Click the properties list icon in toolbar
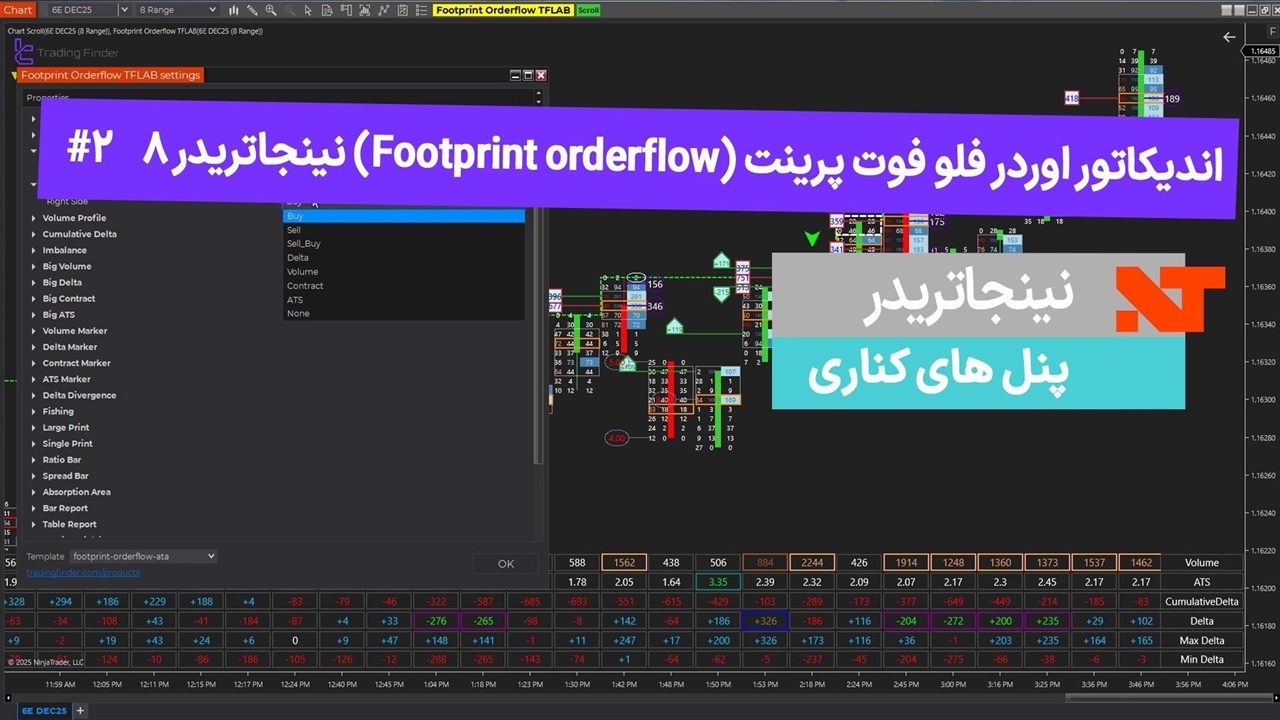The height and width of the screenshot is (720, 1280). (x=420, y=10)
